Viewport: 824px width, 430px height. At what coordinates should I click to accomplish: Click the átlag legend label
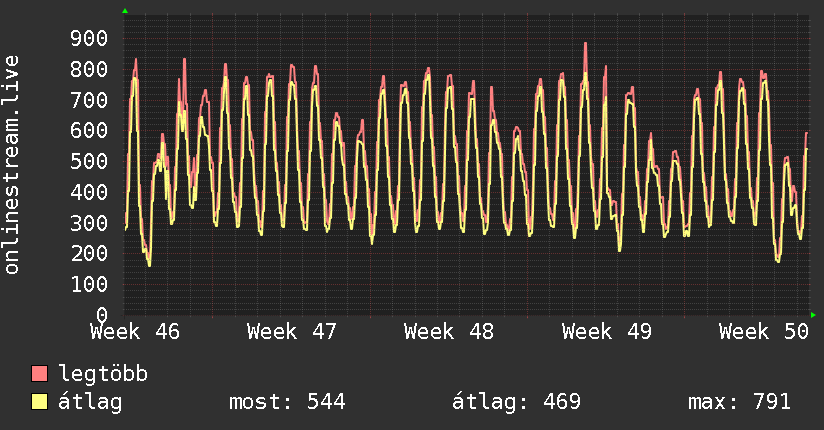(90, 402)
